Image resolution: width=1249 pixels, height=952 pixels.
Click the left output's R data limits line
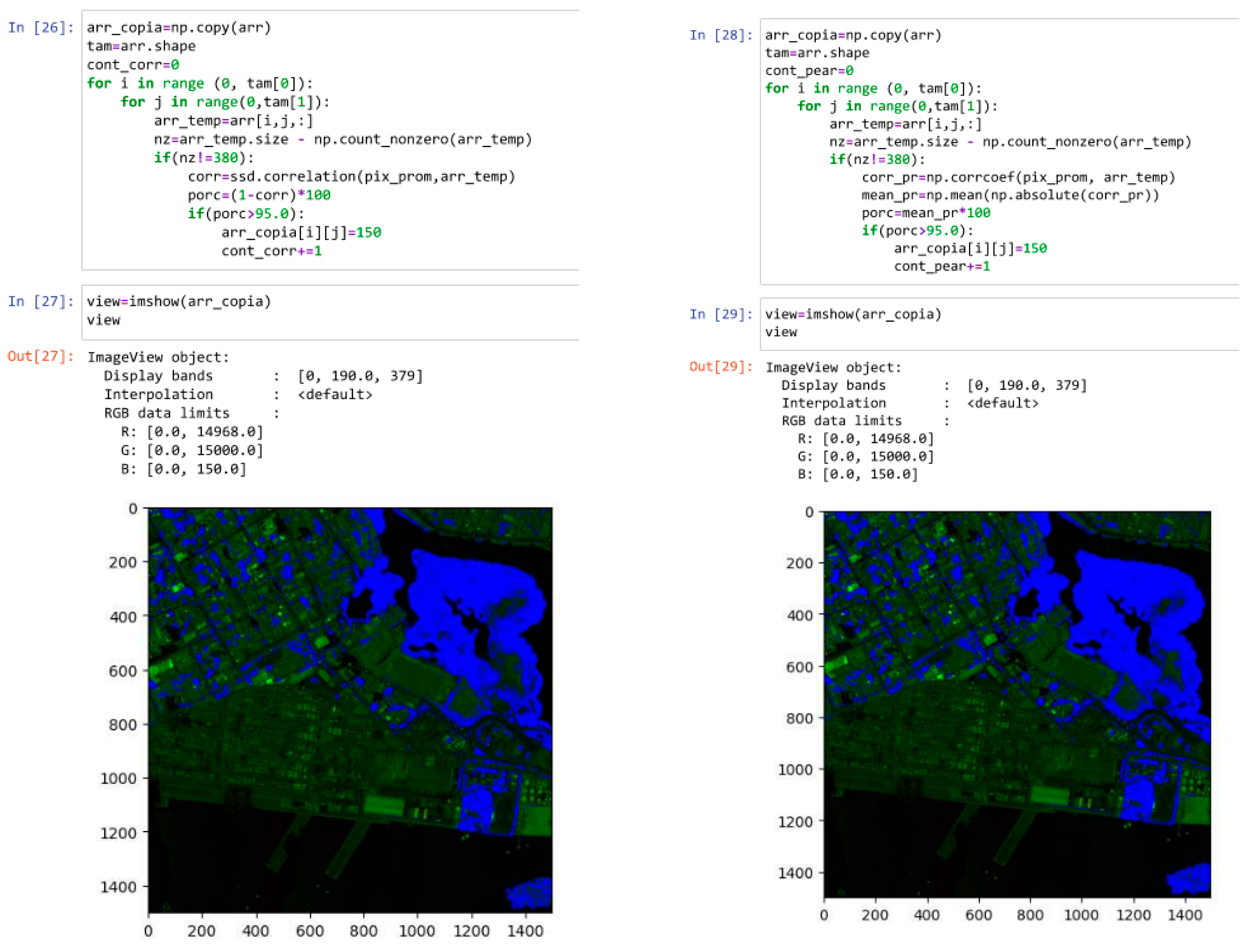(192, 432)
